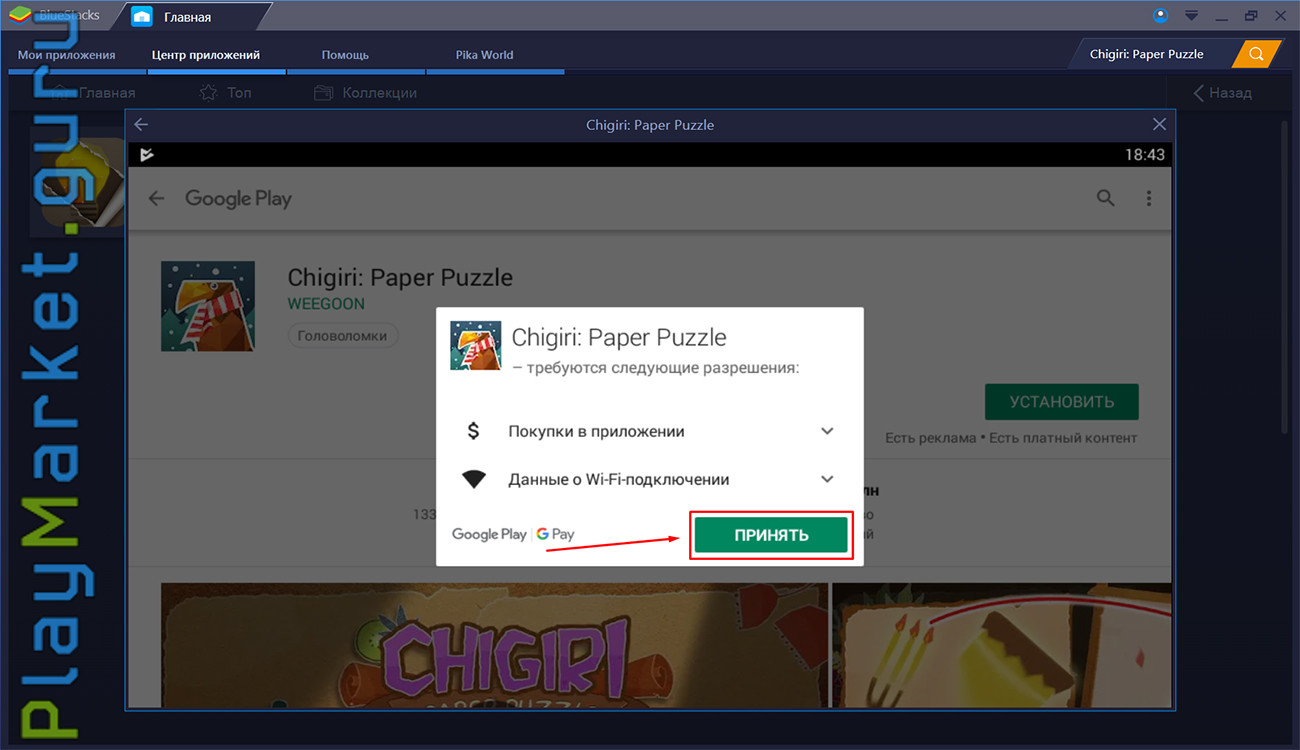Click the Chigiri app icon on store page
This screenshot has width=1300, height=750.
coord(208,306)
